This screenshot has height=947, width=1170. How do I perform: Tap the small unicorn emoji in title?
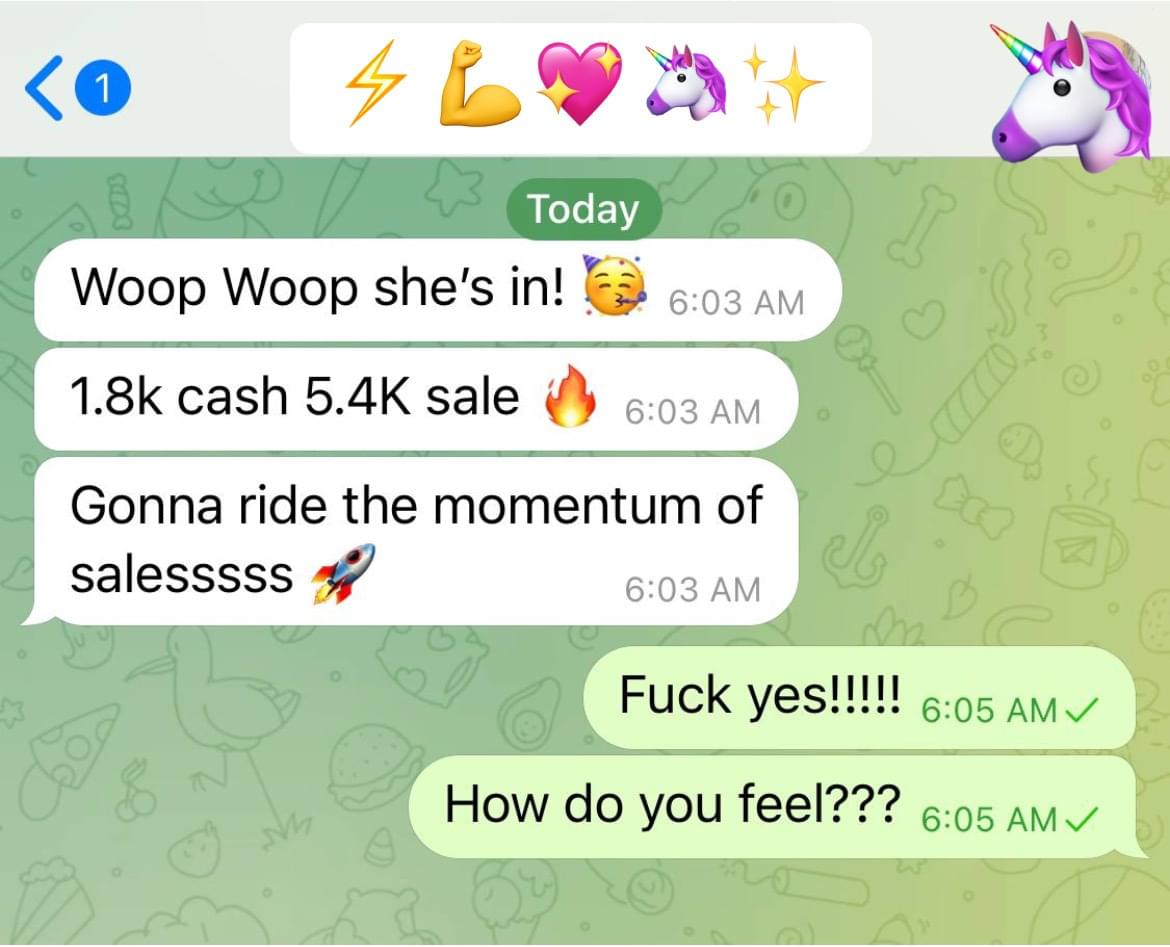click(x=684, y=82)
